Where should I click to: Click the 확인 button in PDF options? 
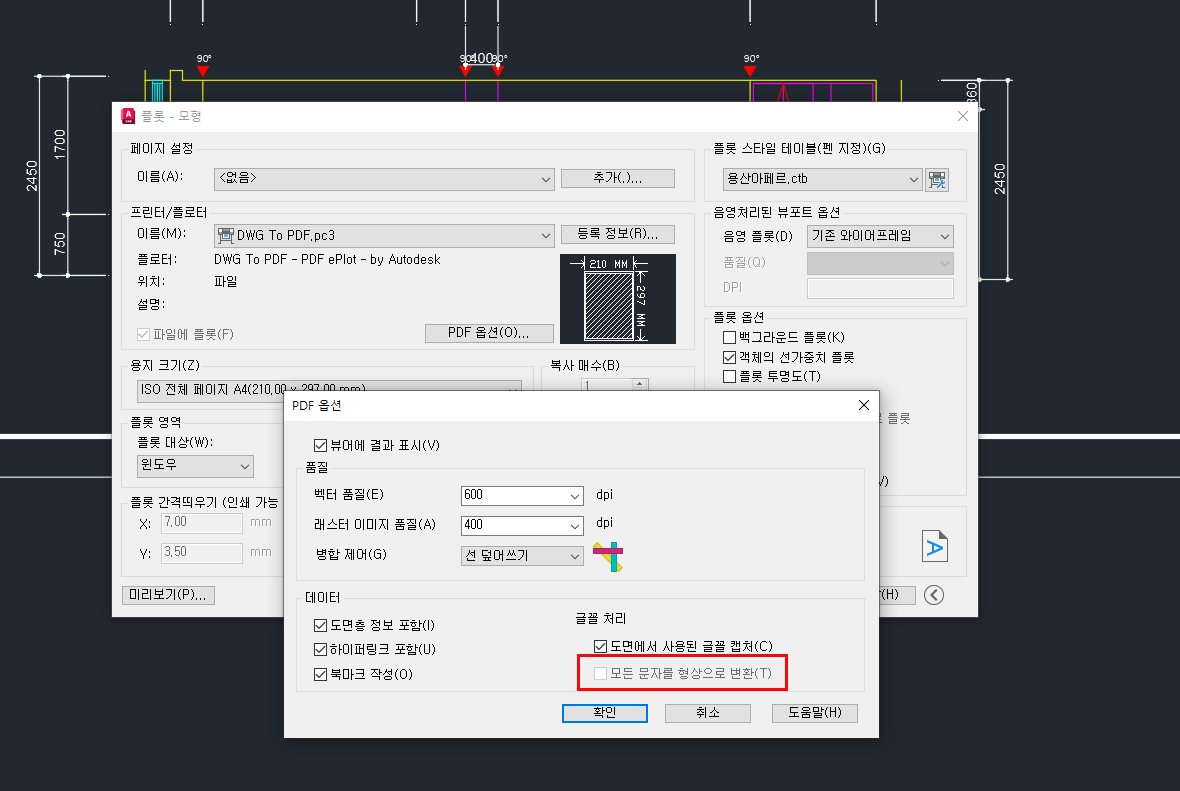tap(604, 713)
